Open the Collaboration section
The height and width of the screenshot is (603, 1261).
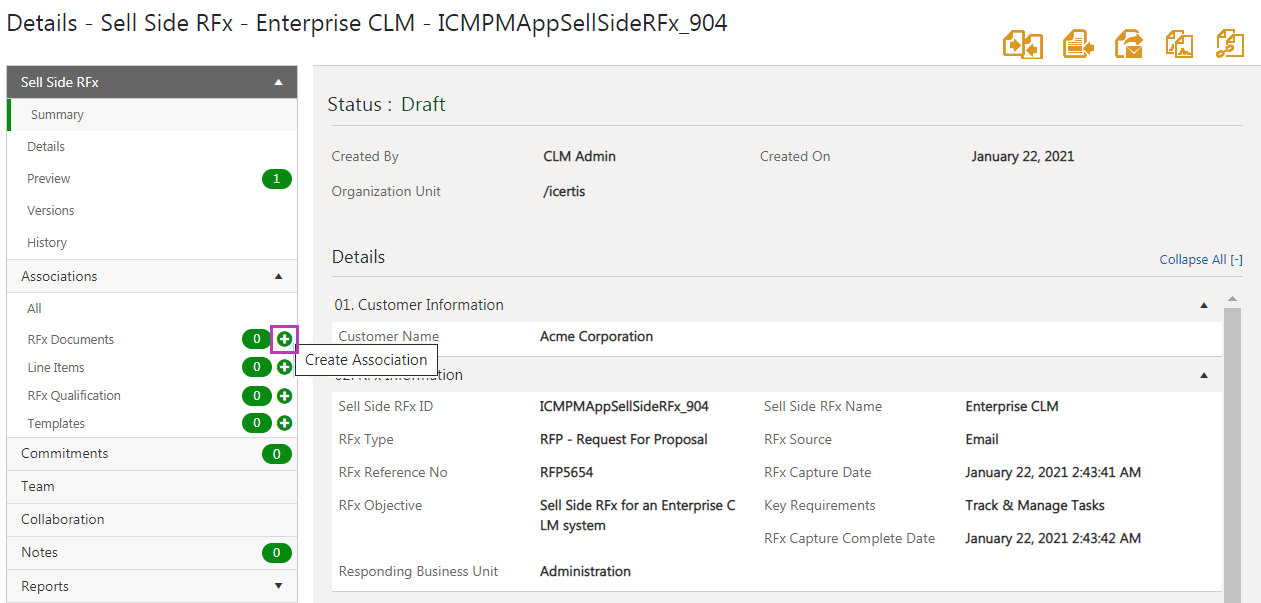(x=63, y=520)
